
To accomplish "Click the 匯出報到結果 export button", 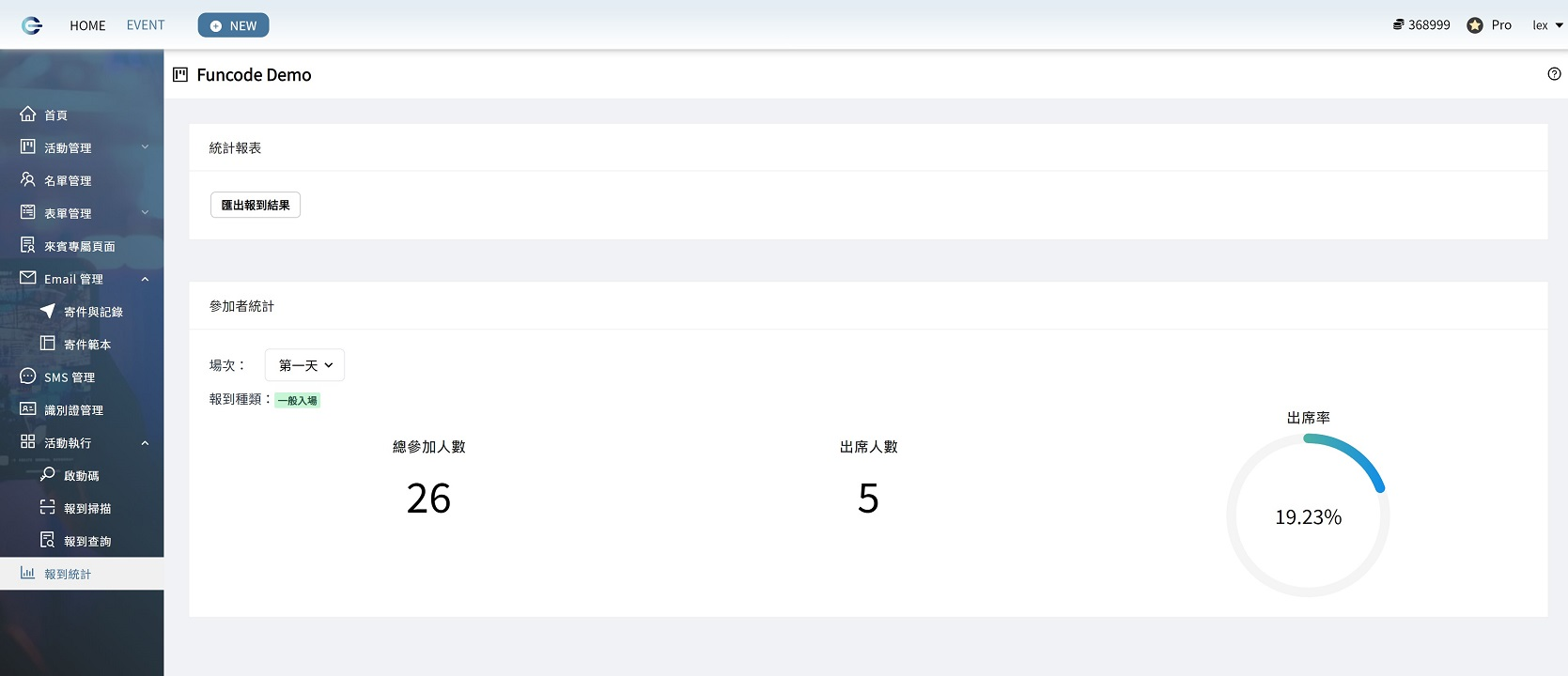I will pos(256,205).
